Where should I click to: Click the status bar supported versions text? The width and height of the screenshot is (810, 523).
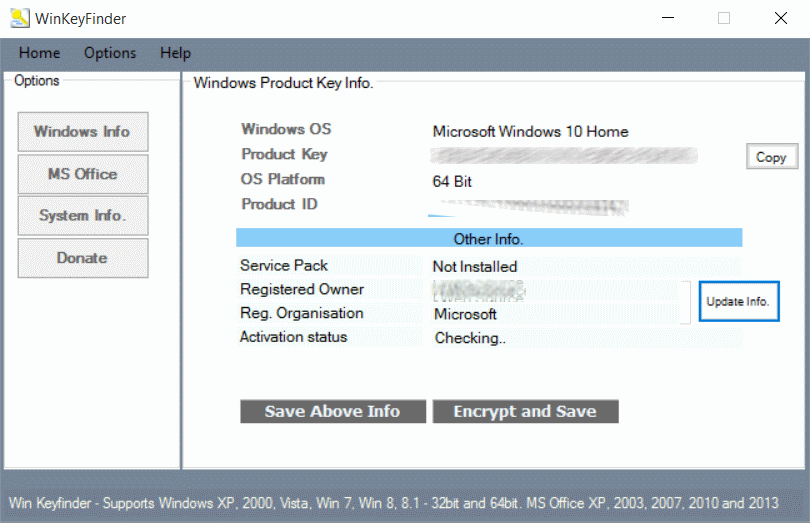[x=394, y=503]
